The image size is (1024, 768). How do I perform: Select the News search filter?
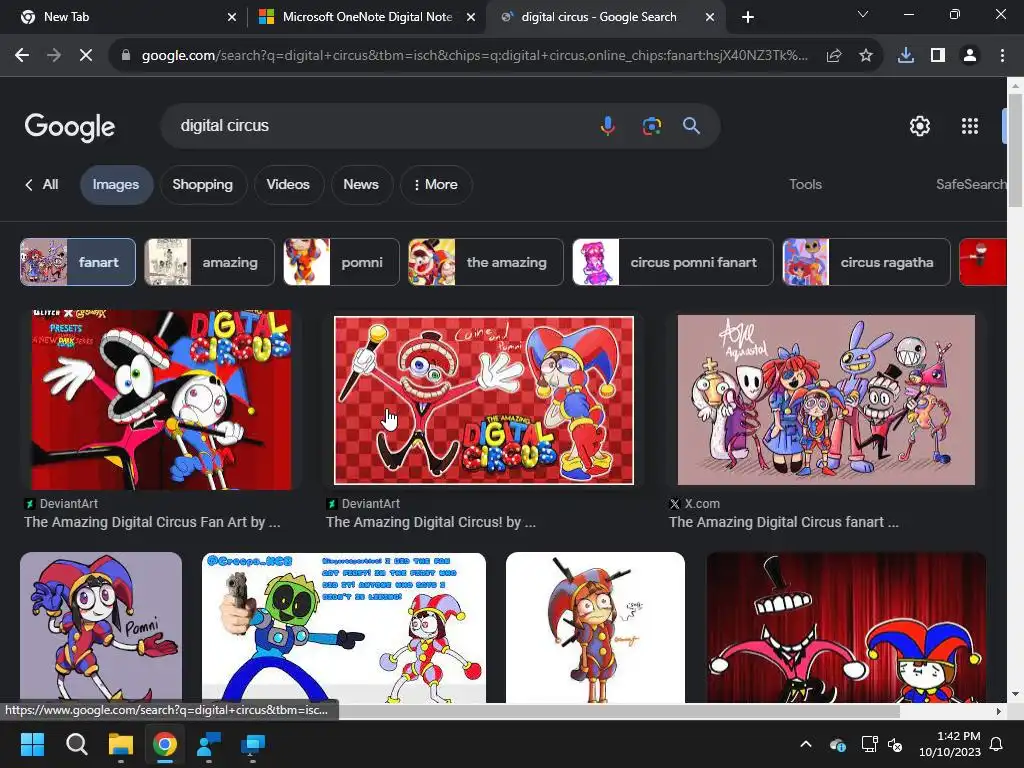[x=361, y=185]
